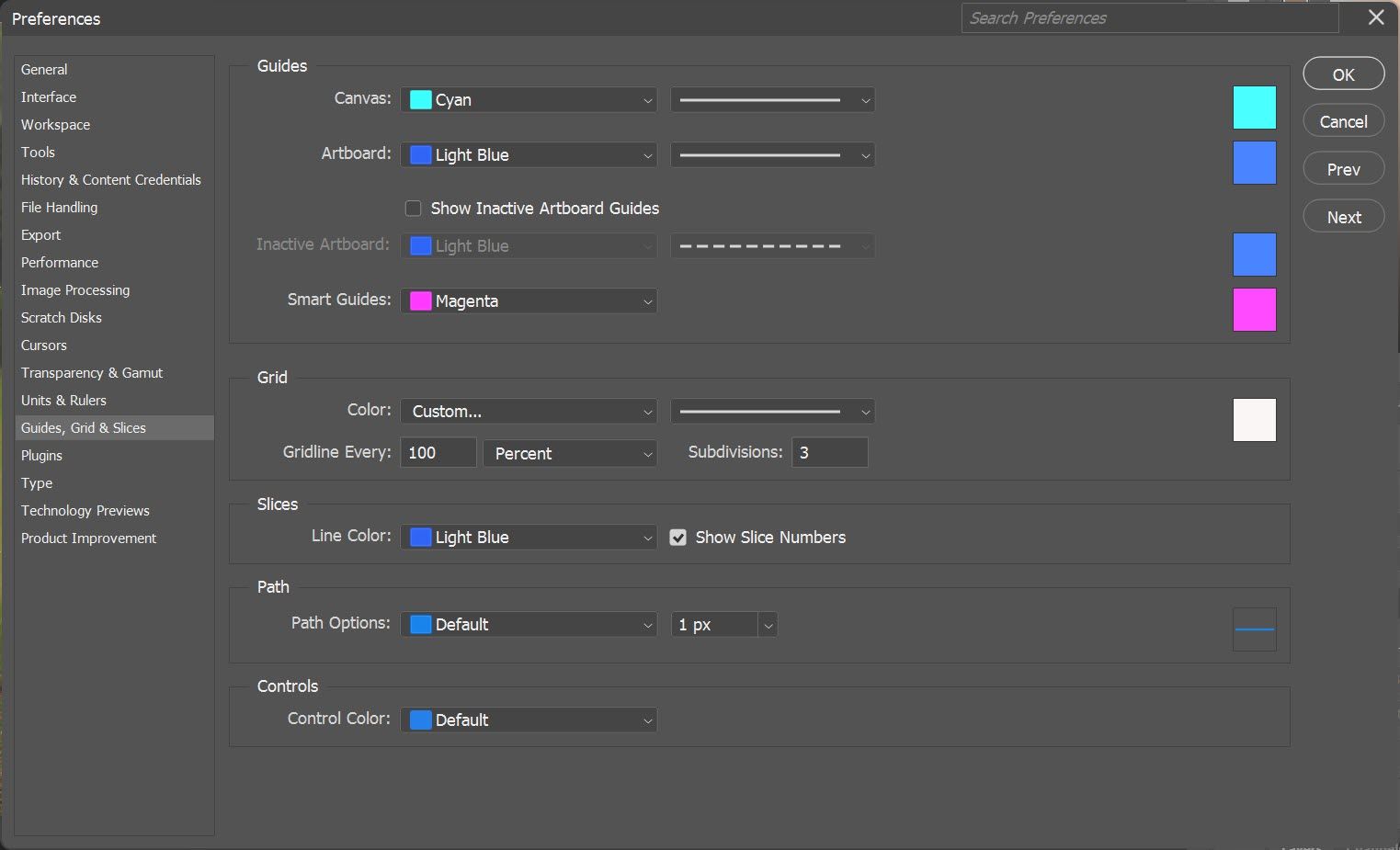Confirm preferences with OK
The width and height of the screenshot is (1400, 850).
click(x=1343, y=74)
